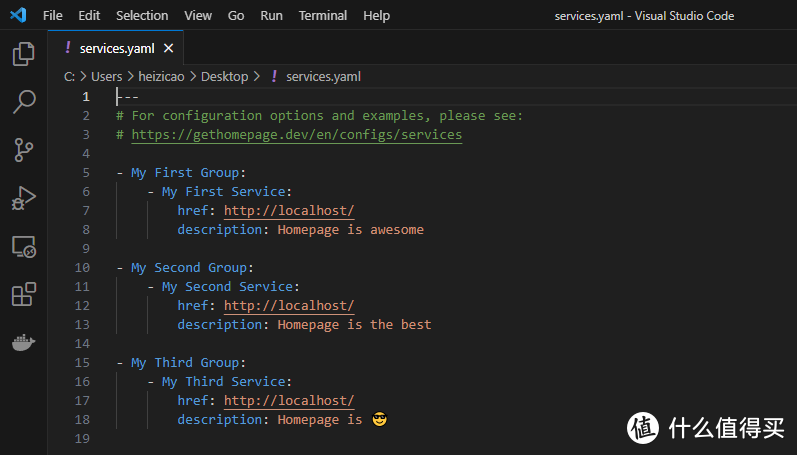This screenshot has width=797, height=455.
Task: Open the Terminal menu
Action: (323, 16)
